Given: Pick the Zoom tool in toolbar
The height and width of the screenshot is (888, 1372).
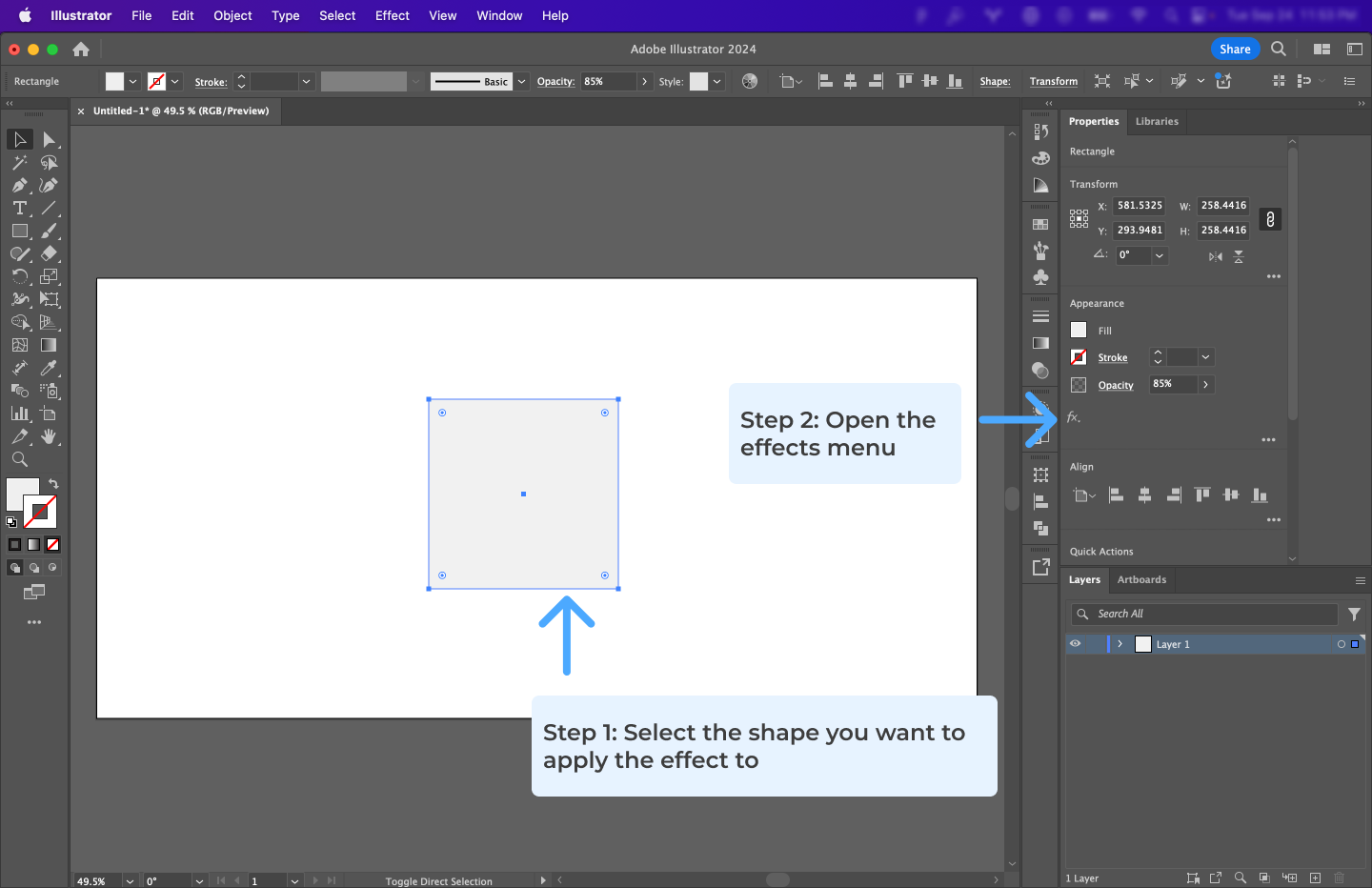Looking at the screenshot, I should 19,459.
